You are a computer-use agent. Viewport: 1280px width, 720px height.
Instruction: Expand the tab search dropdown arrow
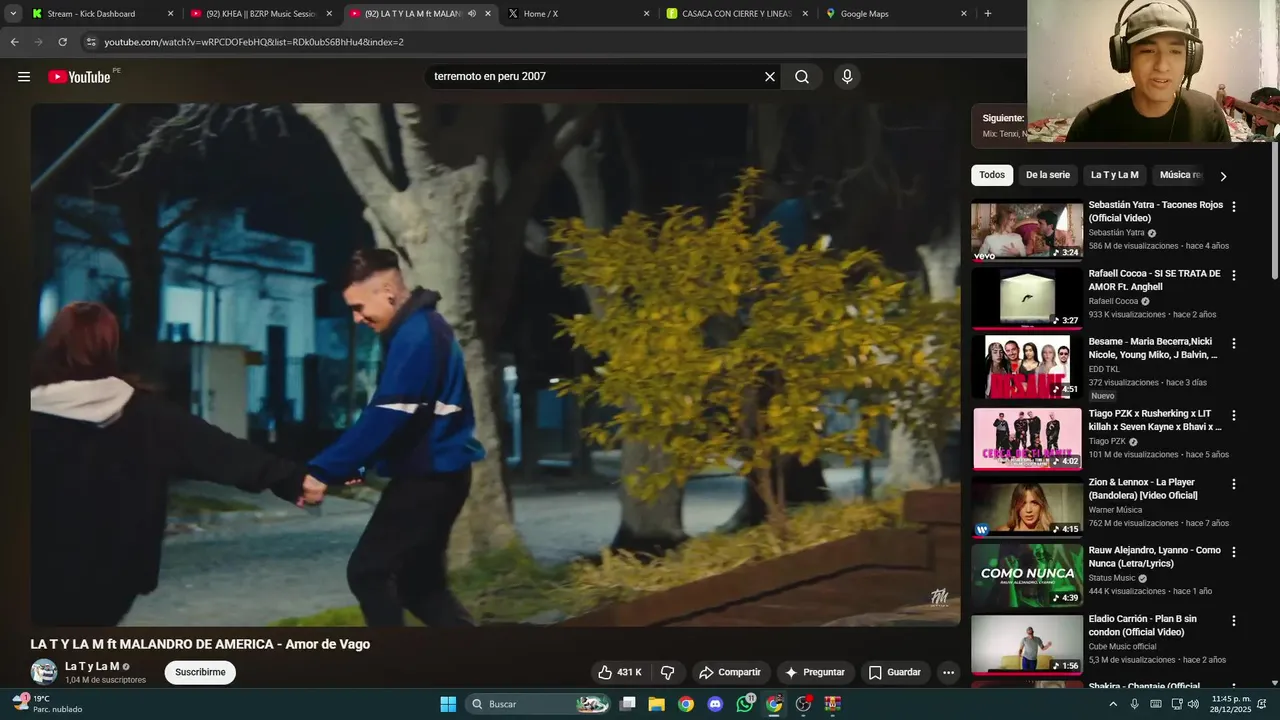pos(13,13)
